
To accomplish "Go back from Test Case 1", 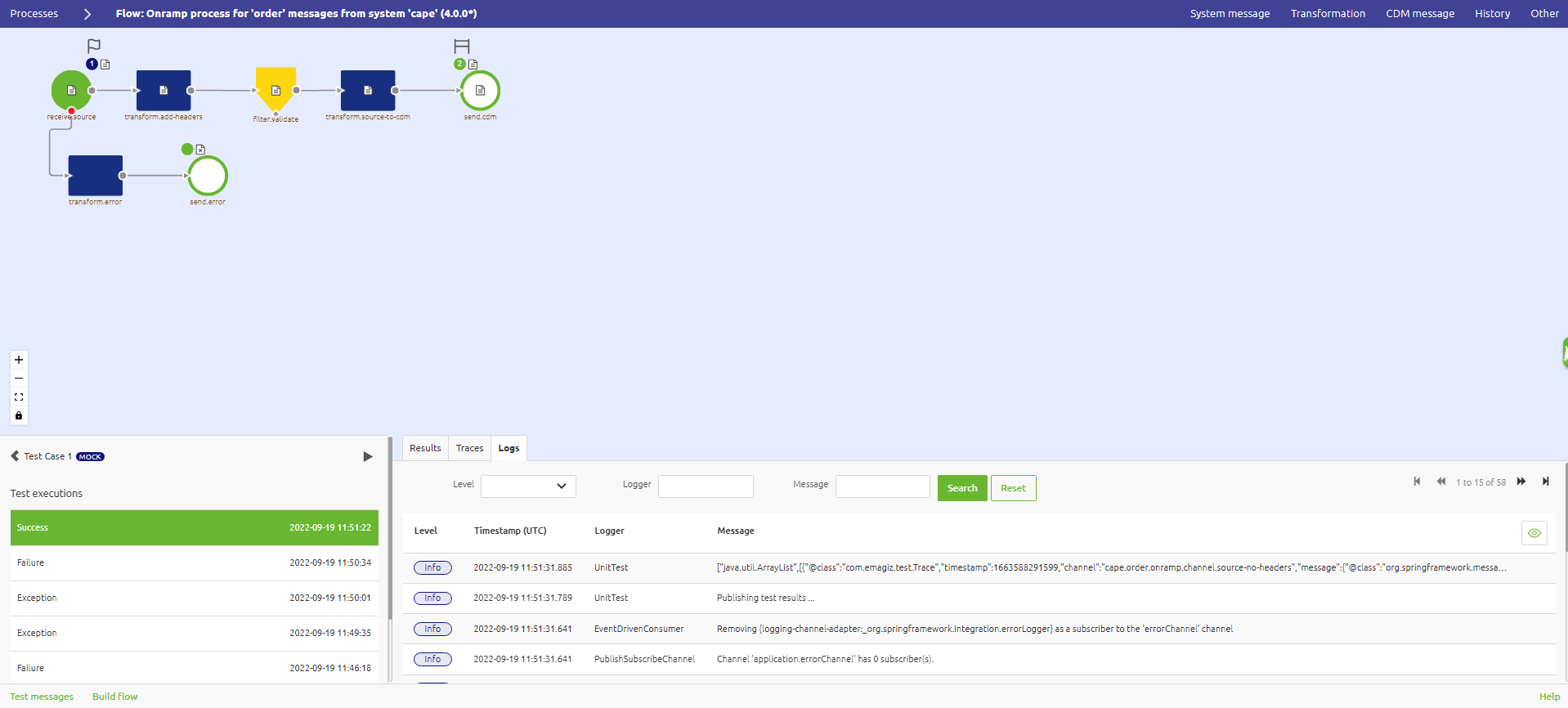I will (15, 456).
